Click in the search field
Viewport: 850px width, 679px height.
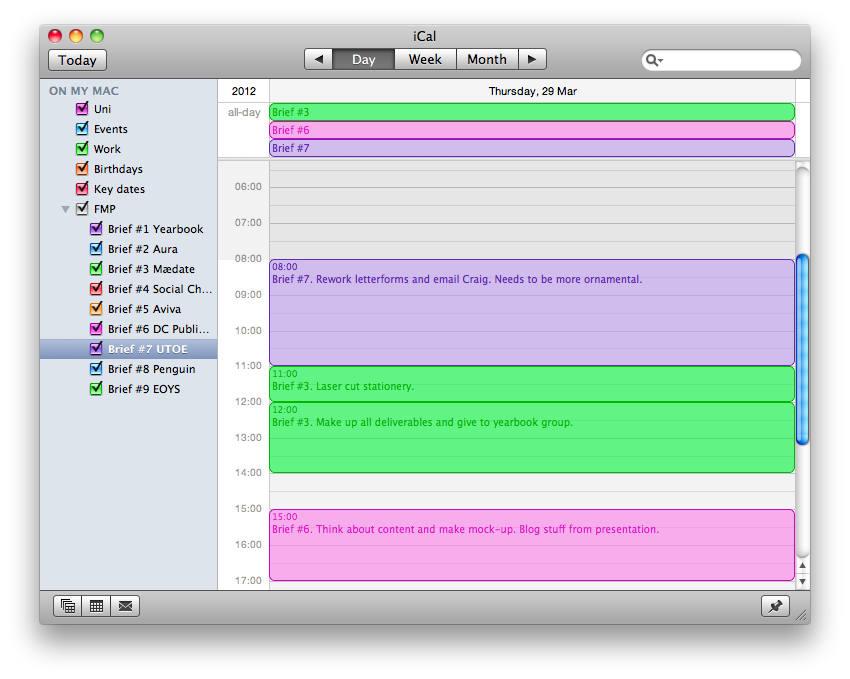point(721,60)
